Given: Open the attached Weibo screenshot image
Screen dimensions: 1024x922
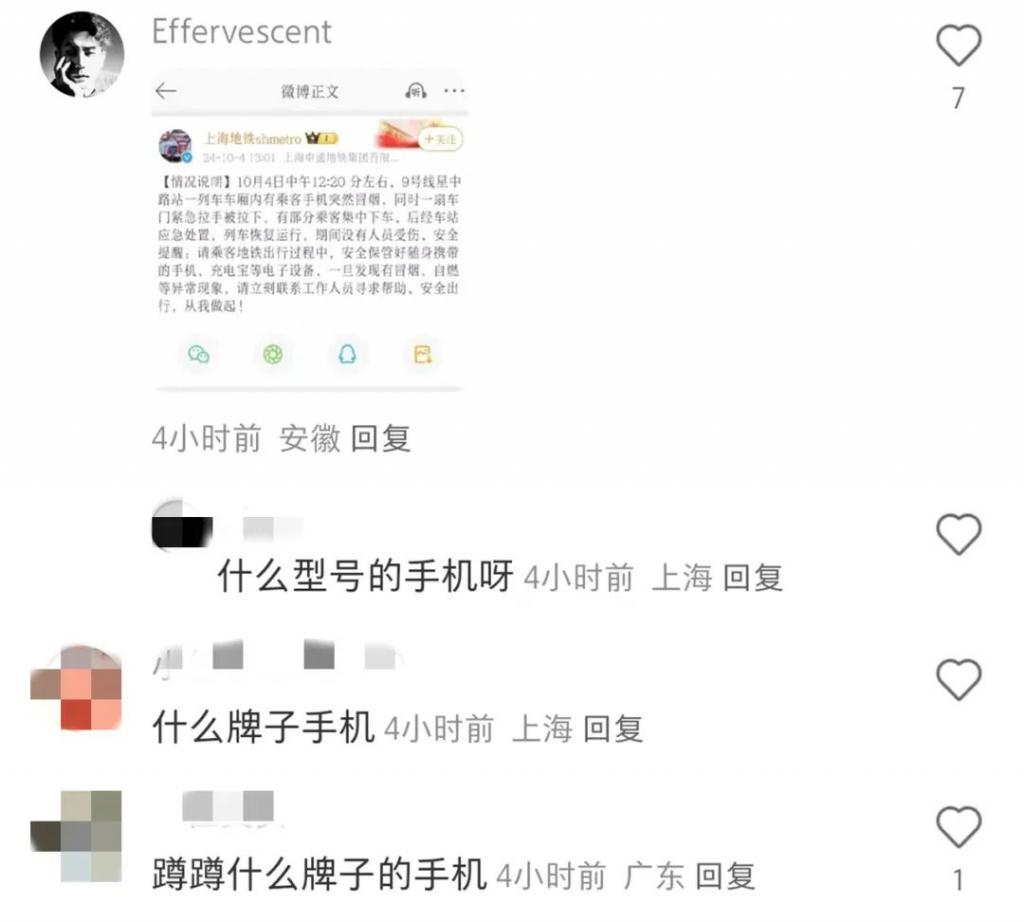Looking at the screenshot, I should coord(310,230).
